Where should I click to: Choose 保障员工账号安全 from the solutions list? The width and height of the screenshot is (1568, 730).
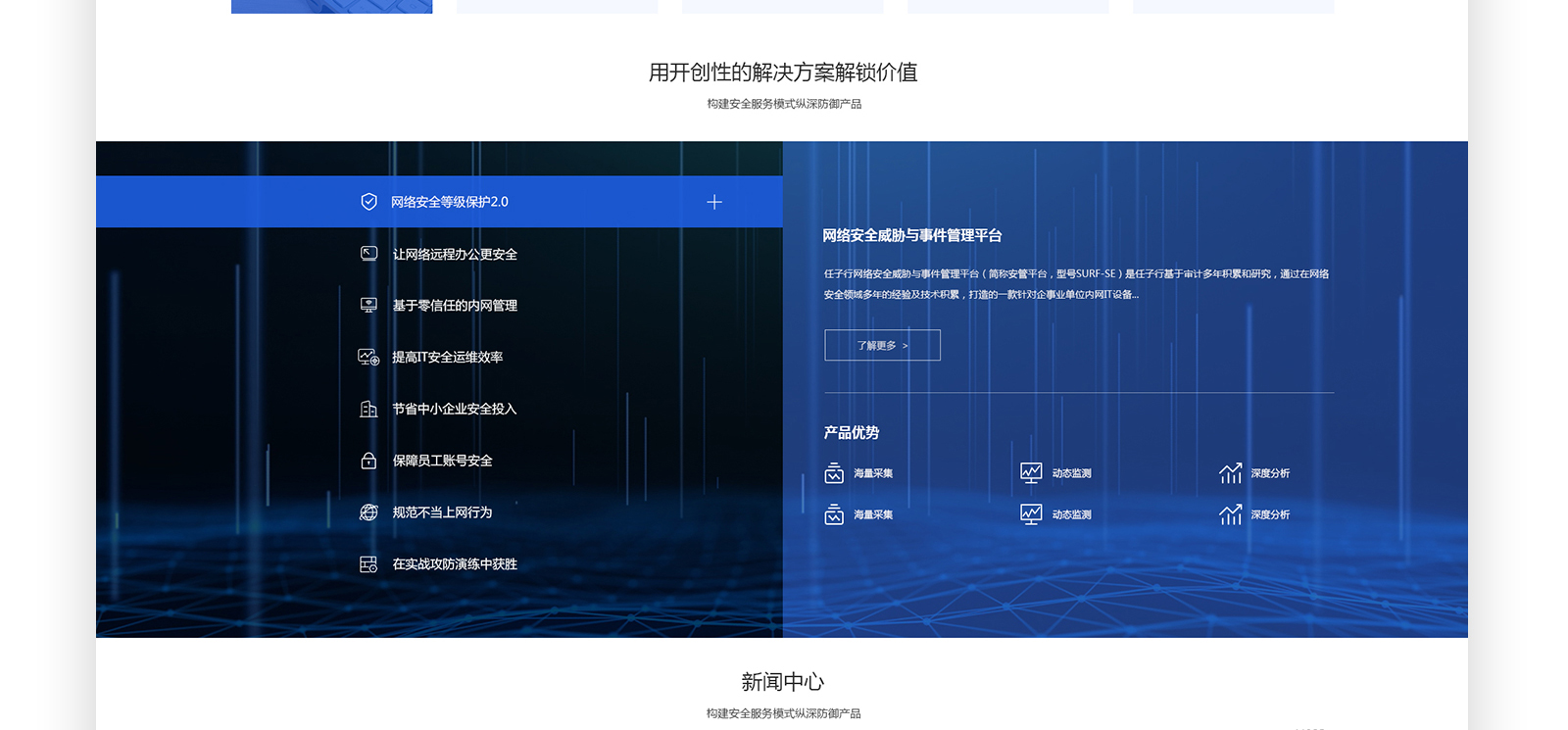[x=442, y=461]
